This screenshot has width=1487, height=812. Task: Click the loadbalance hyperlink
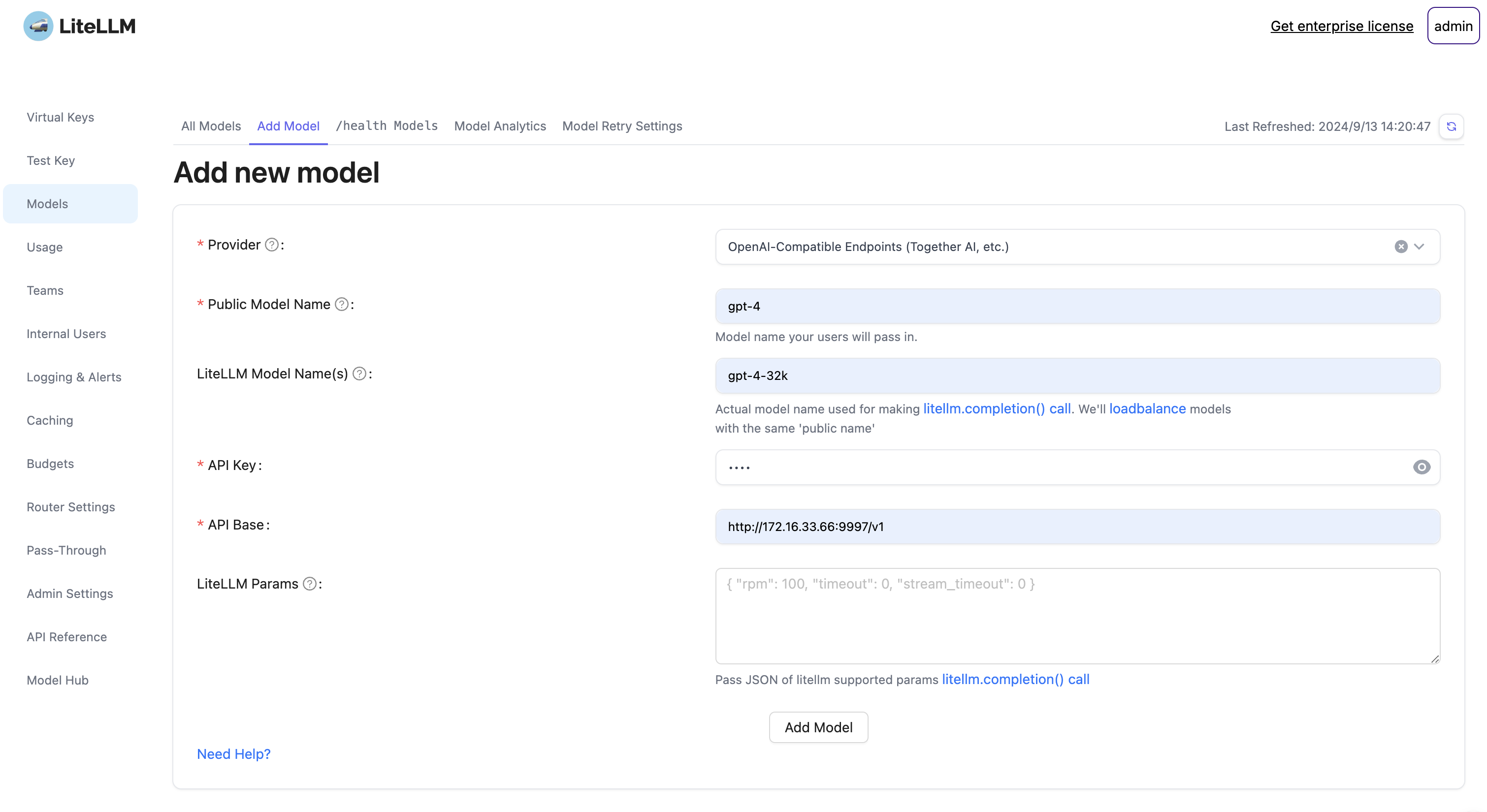click(1147, 408)
